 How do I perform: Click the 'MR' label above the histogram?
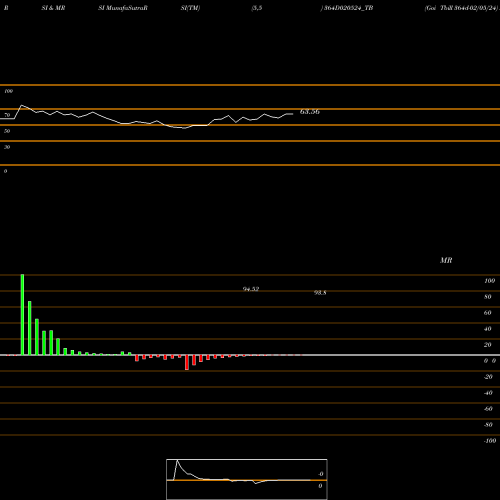coord(446,260)
